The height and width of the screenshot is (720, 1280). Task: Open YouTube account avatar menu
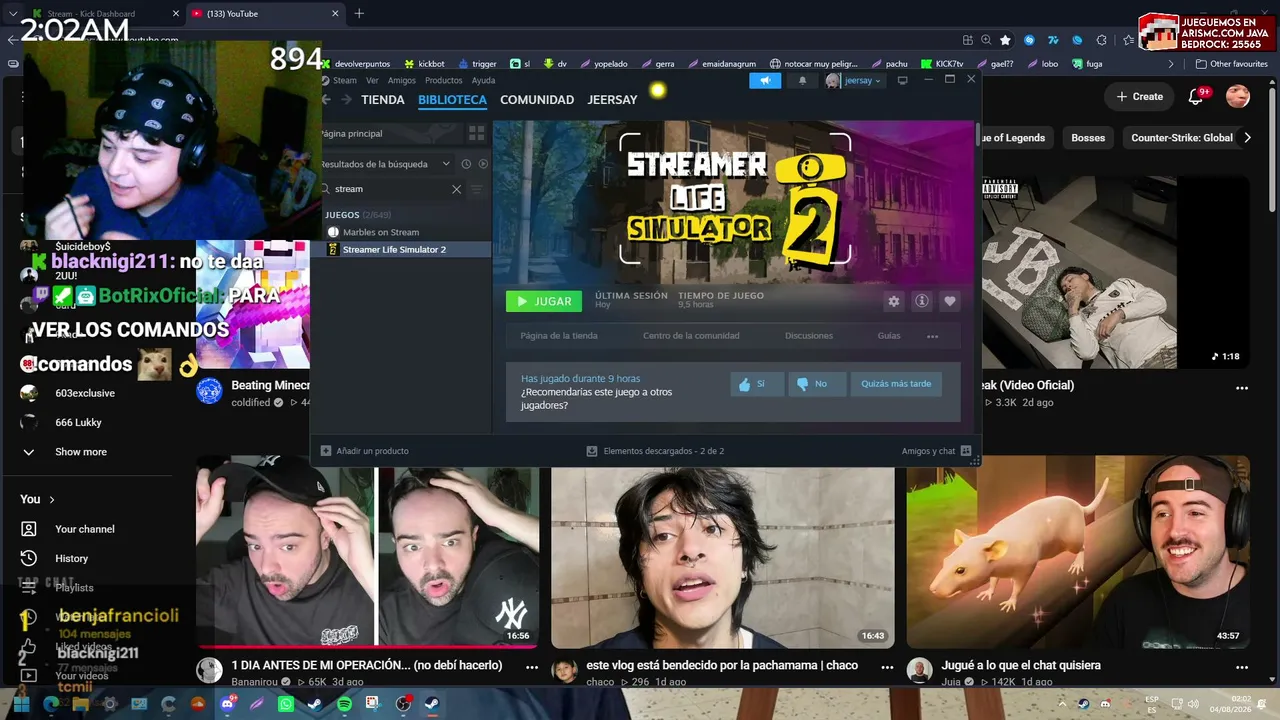pyautogui.click(x=1238, y=96)
